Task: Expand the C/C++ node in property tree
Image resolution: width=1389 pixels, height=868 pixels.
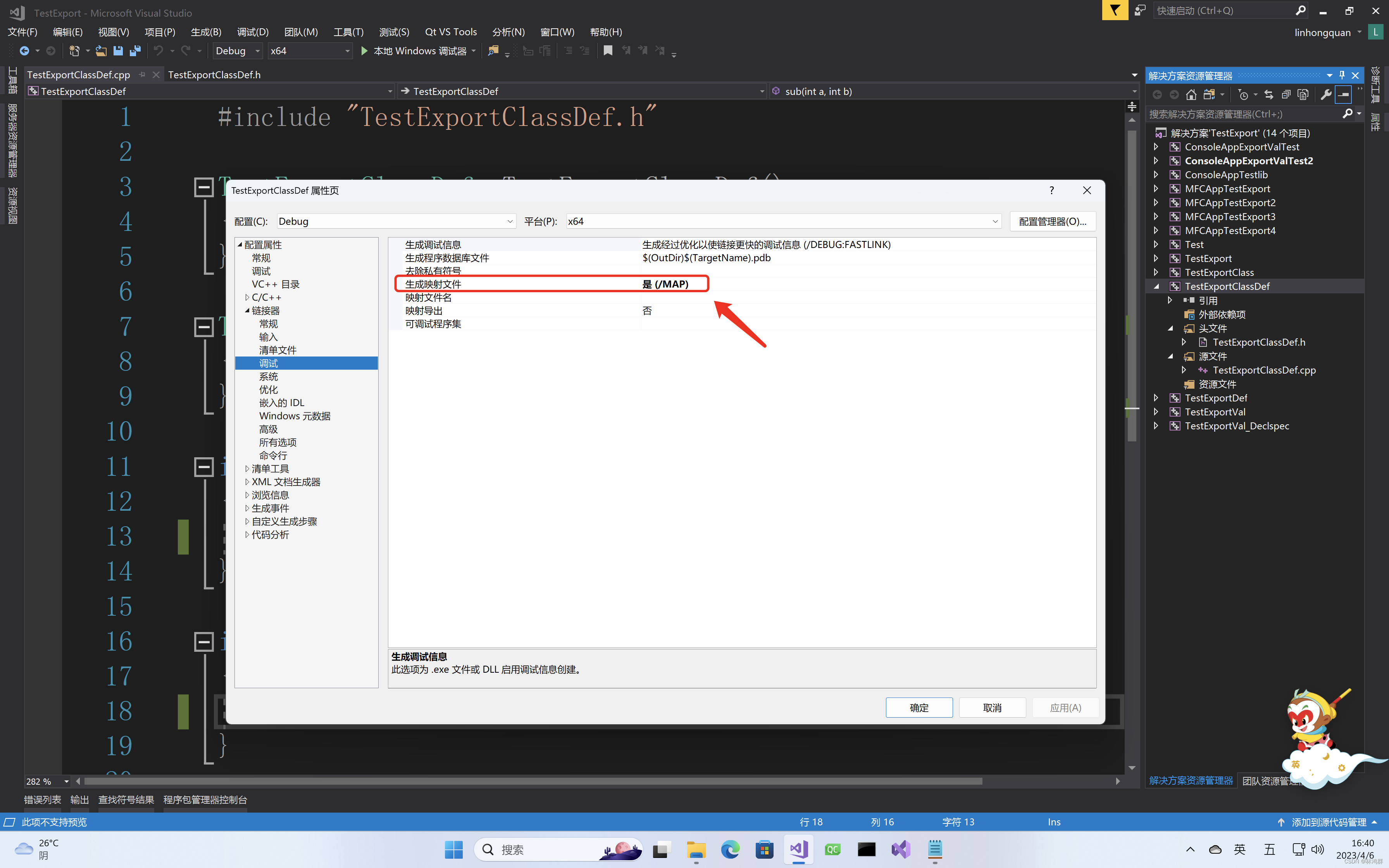Action: point(247,297)
